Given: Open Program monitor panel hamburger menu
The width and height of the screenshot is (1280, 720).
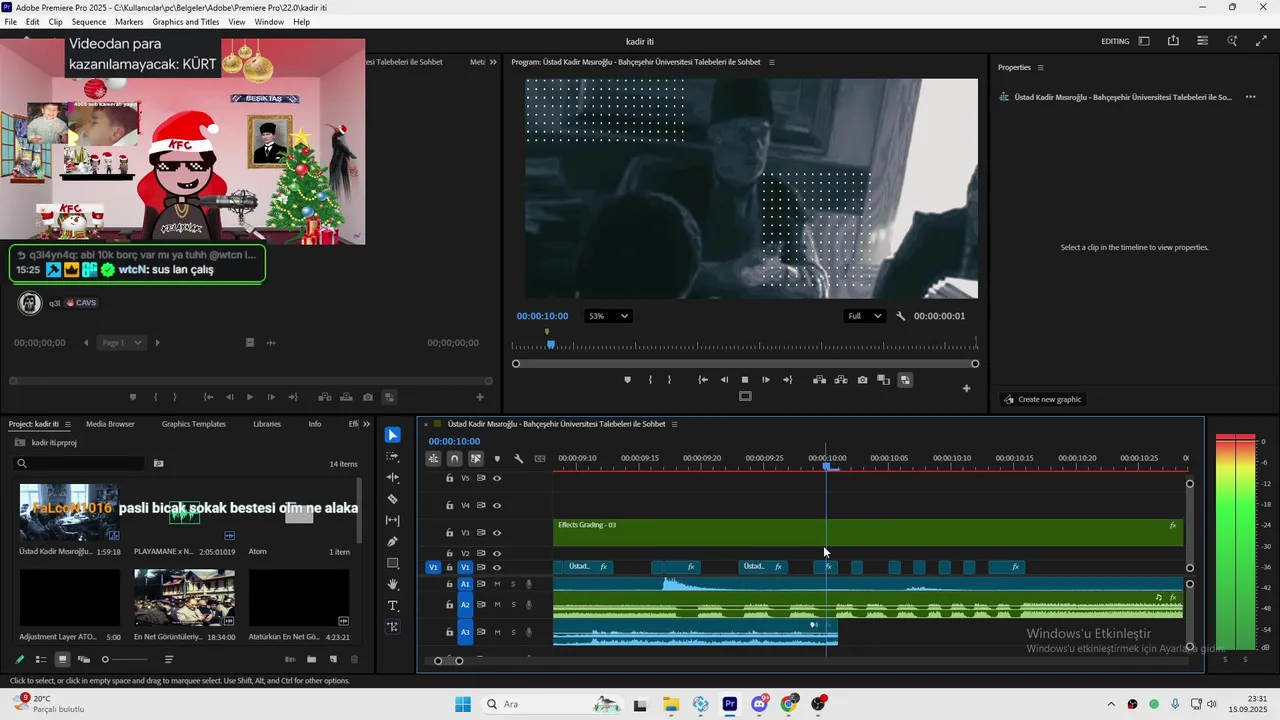Looking at the screenshot, I should pyautogui.click(x=771, y=62).
